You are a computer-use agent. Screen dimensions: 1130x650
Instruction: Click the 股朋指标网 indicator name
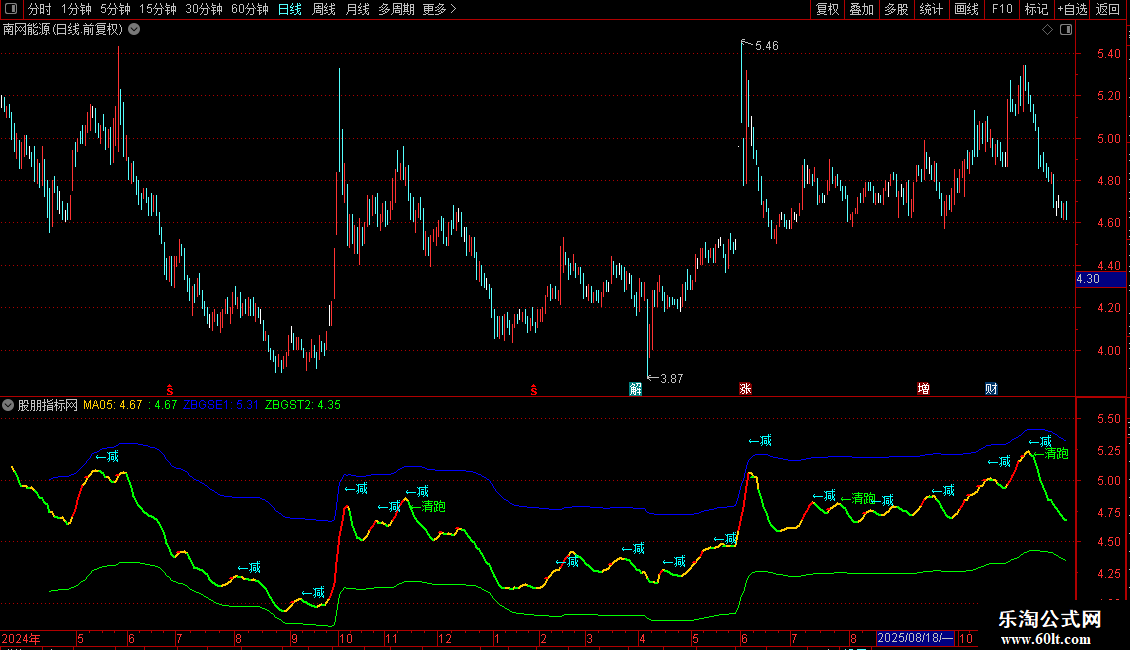48,405
